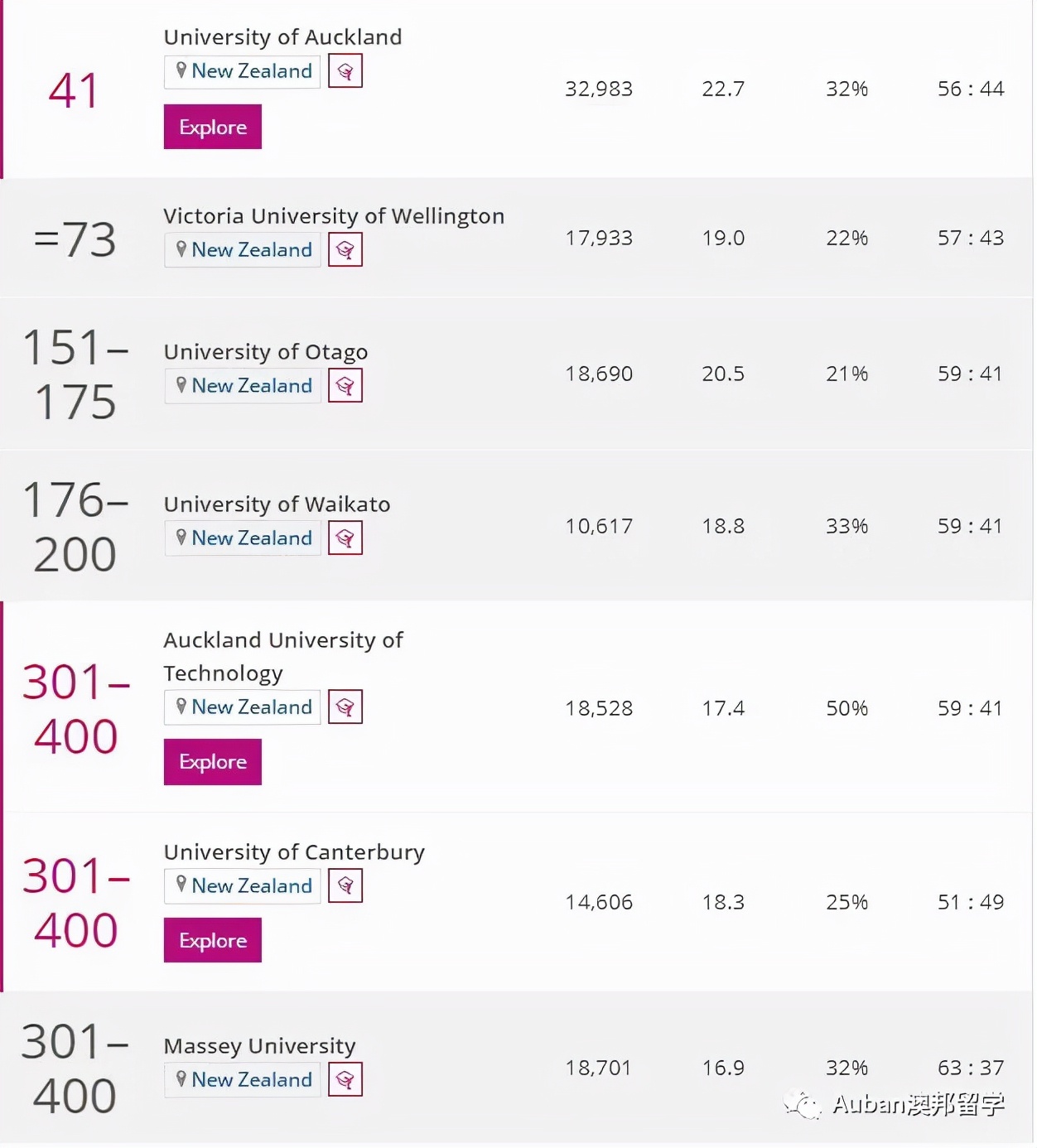Open the University of Waikato title link
The image size is (1037, 1148).
tap(277, 504)
